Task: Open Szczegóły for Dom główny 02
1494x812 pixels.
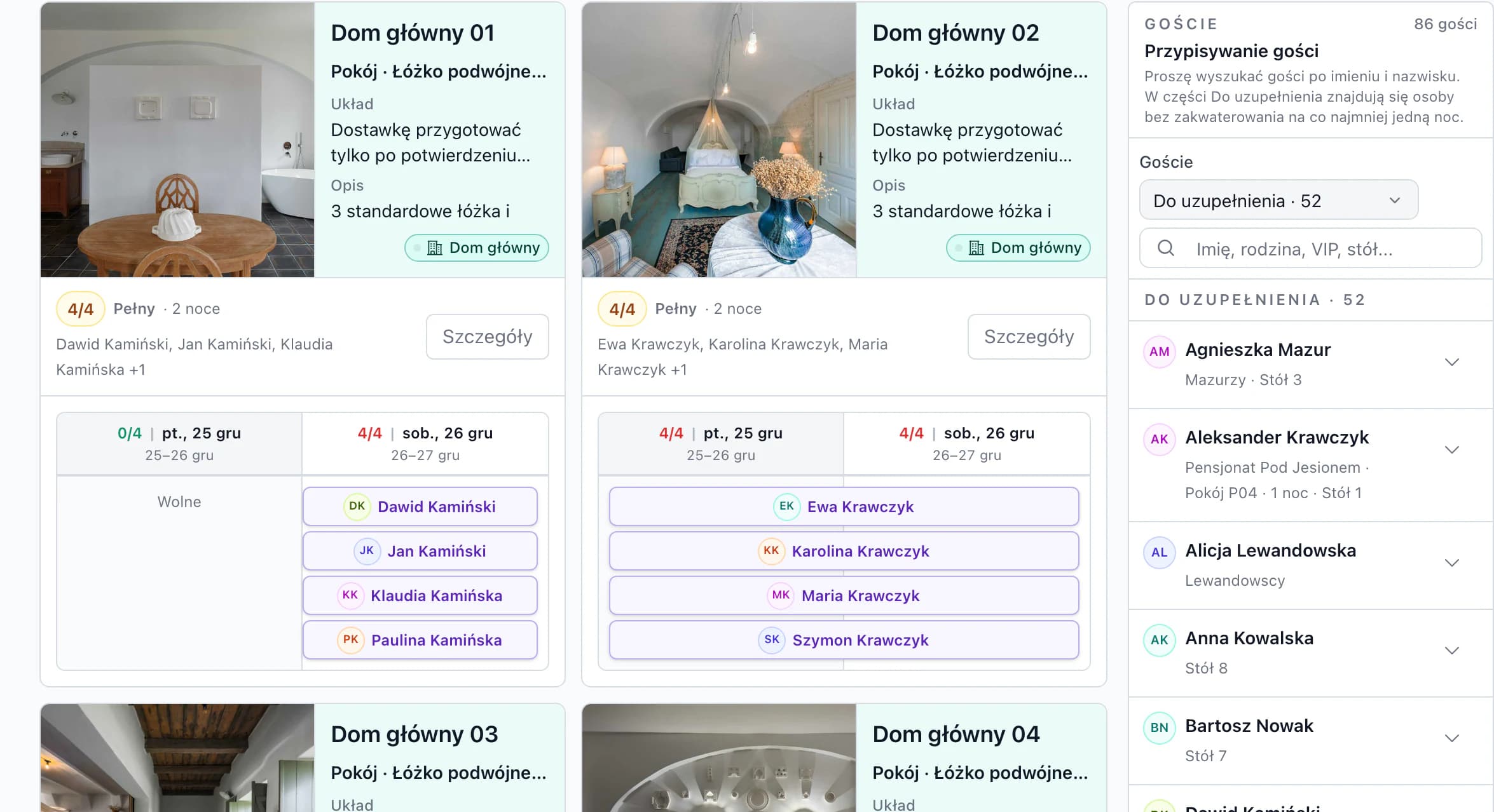Action: 1029,337
